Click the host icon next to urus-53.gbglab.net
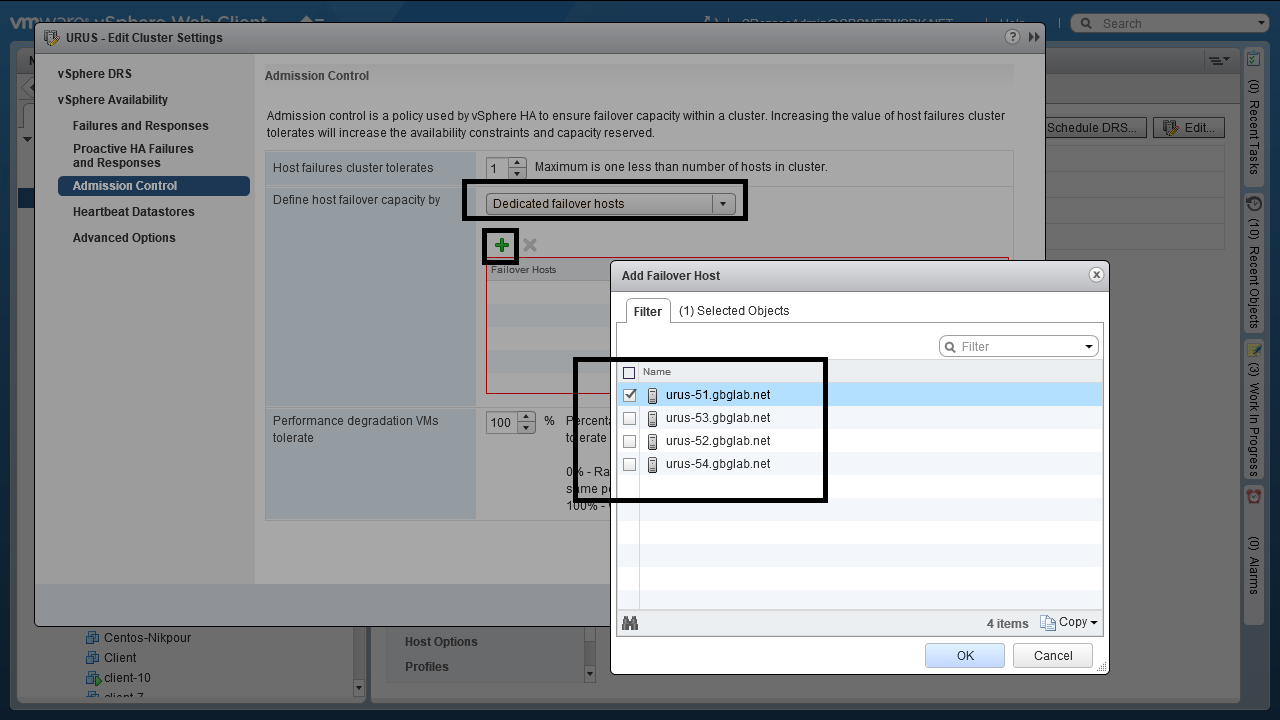 653,418
